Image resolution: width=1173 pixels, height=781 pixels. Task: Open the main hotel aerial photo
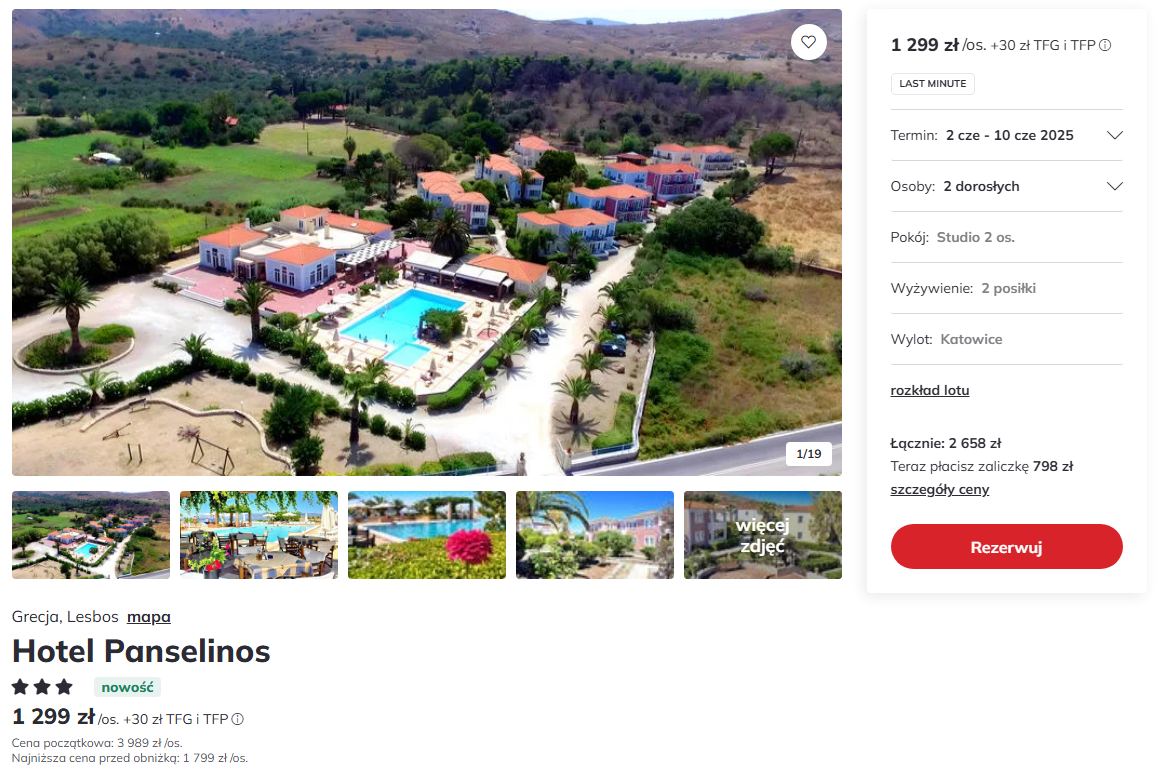click(427, 242)
